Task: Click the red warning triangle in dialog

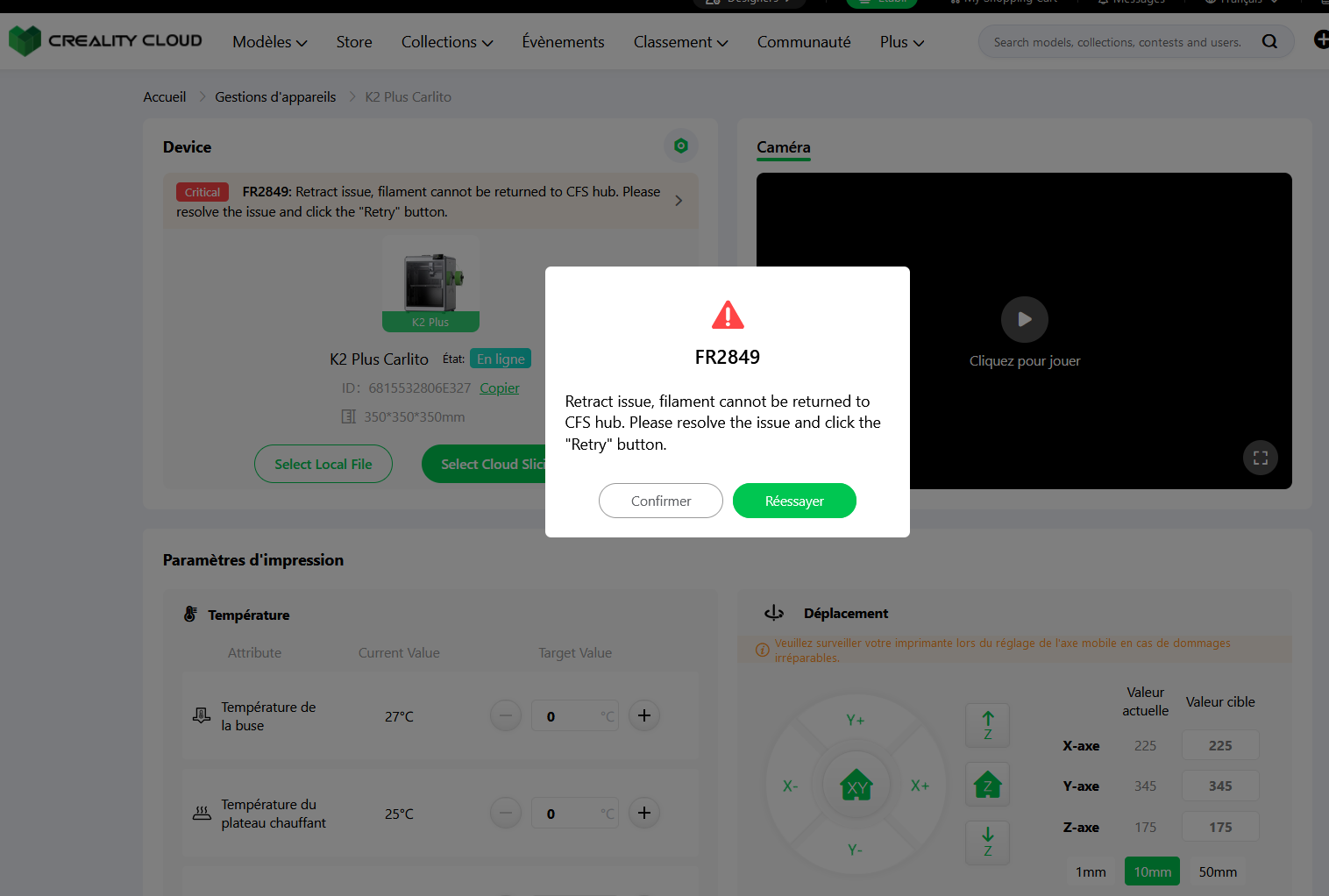Action: 728,315
